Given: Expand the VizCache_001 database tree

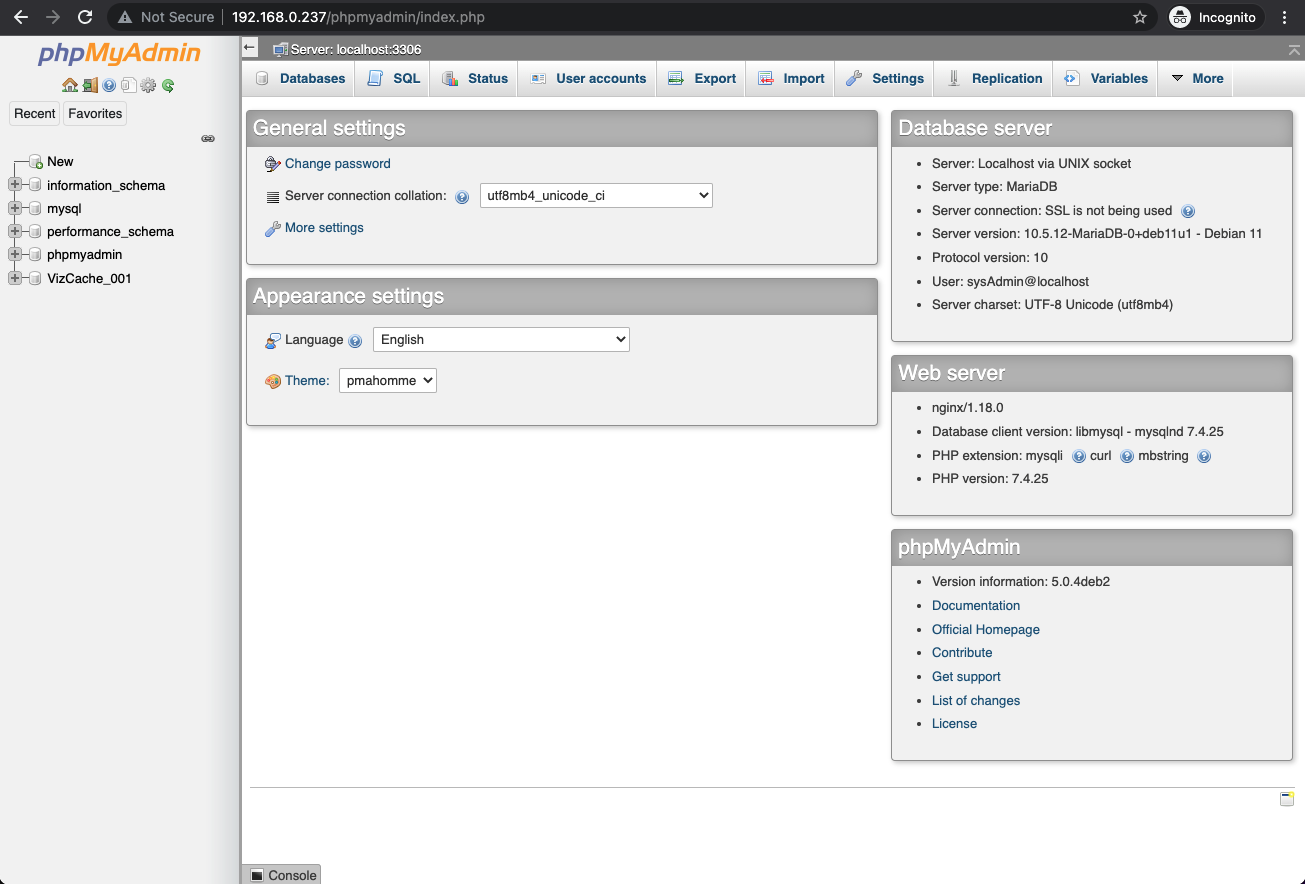Looking at the screenshot, I should (15, 278).
